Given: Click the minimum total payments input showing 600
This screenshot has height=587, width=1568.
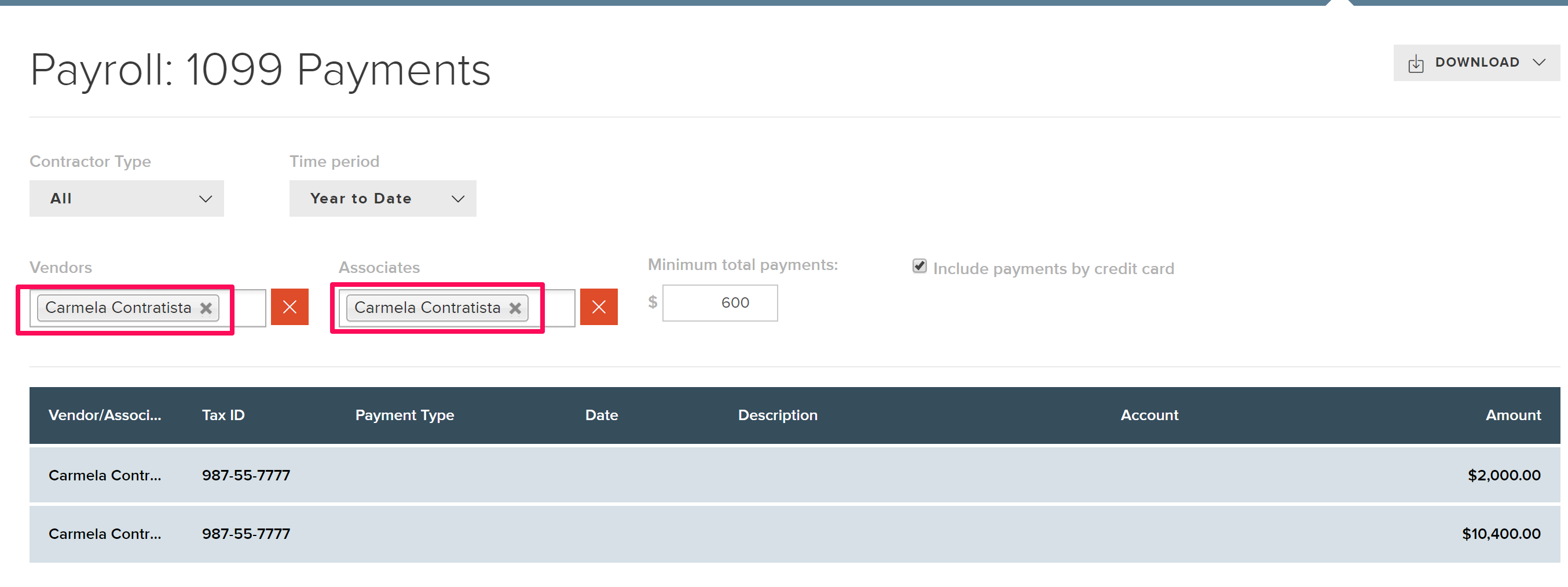Looking at the screenshot, I should pyautogui.click(x=720, y=302).
